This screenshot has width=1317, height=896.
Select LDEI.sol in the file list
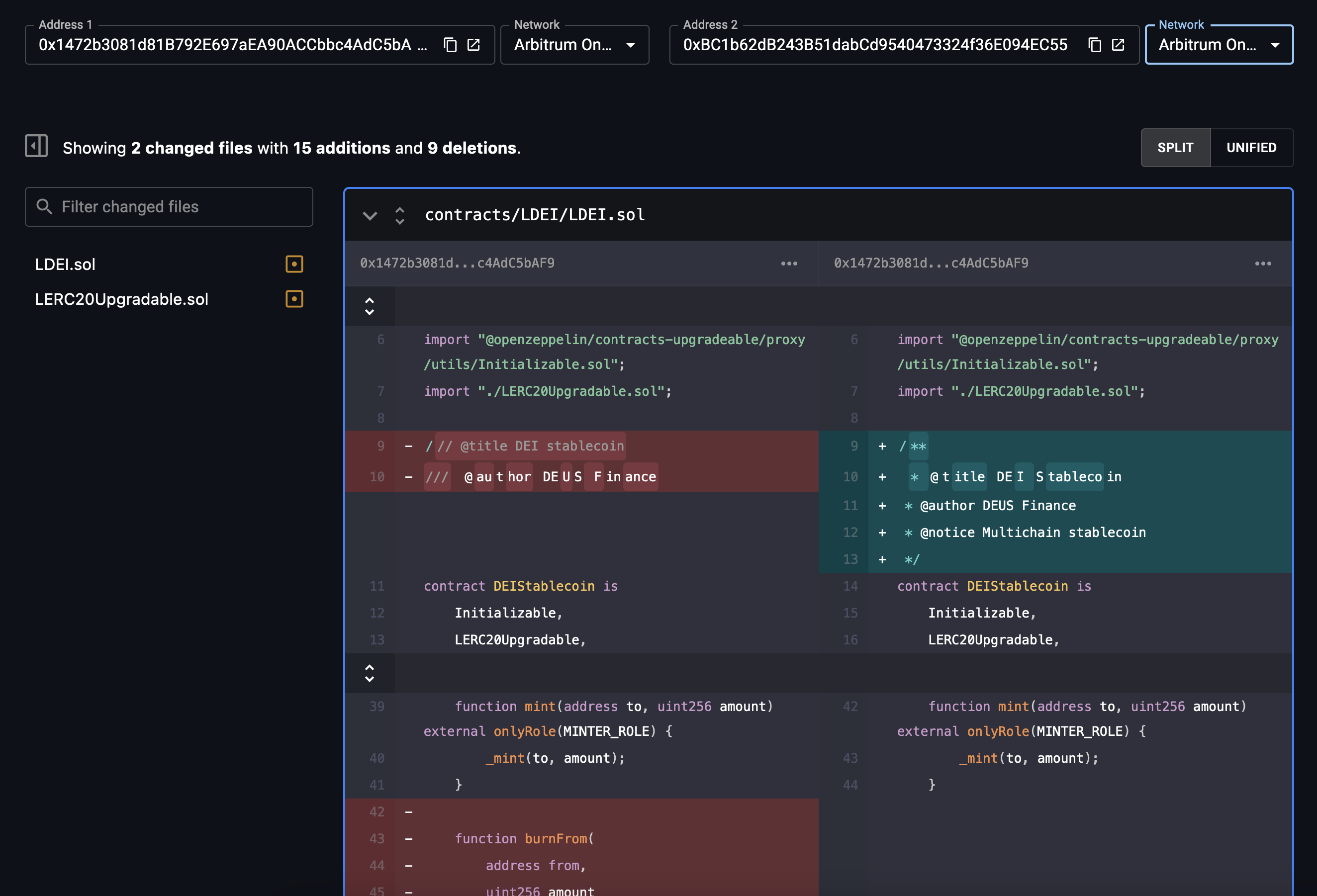point(65,264)
